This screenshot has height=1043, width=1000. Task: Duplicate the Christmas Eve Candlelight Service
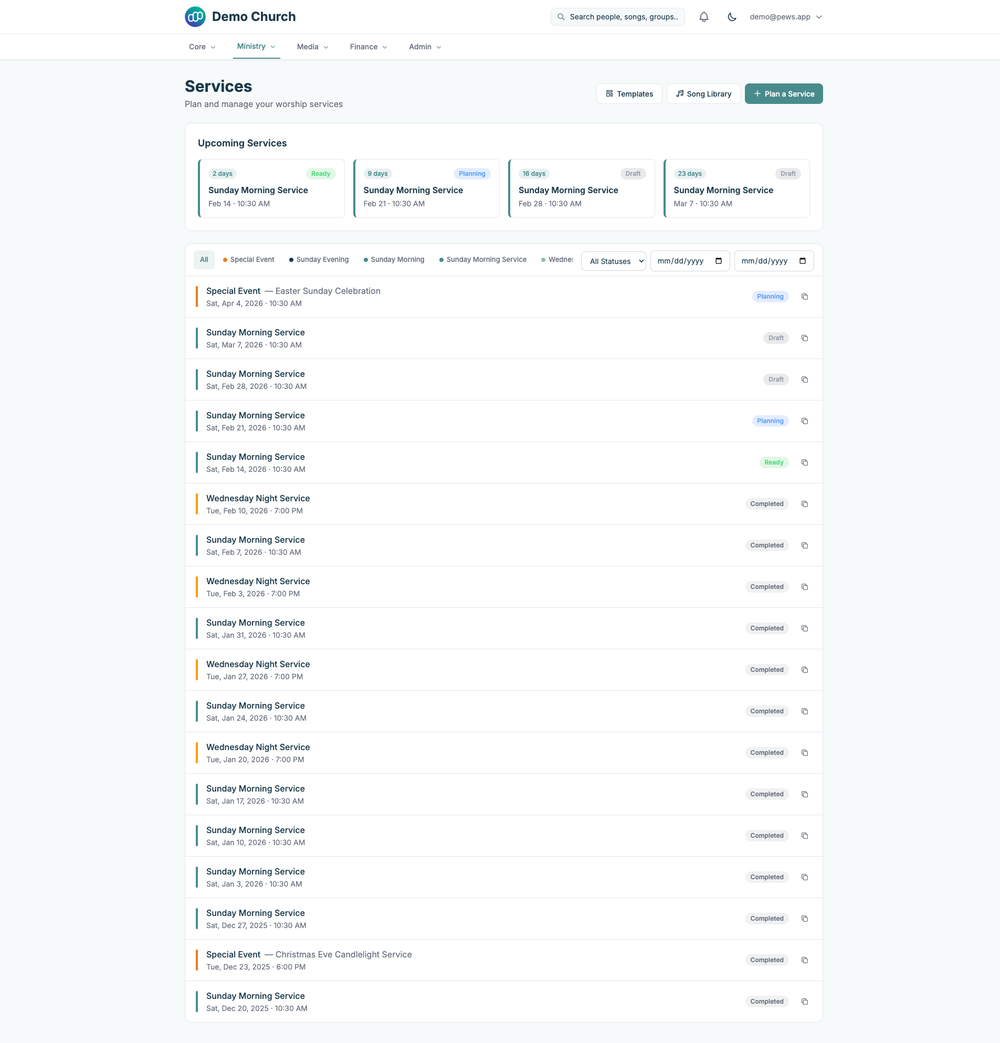(x=804, y=960)
